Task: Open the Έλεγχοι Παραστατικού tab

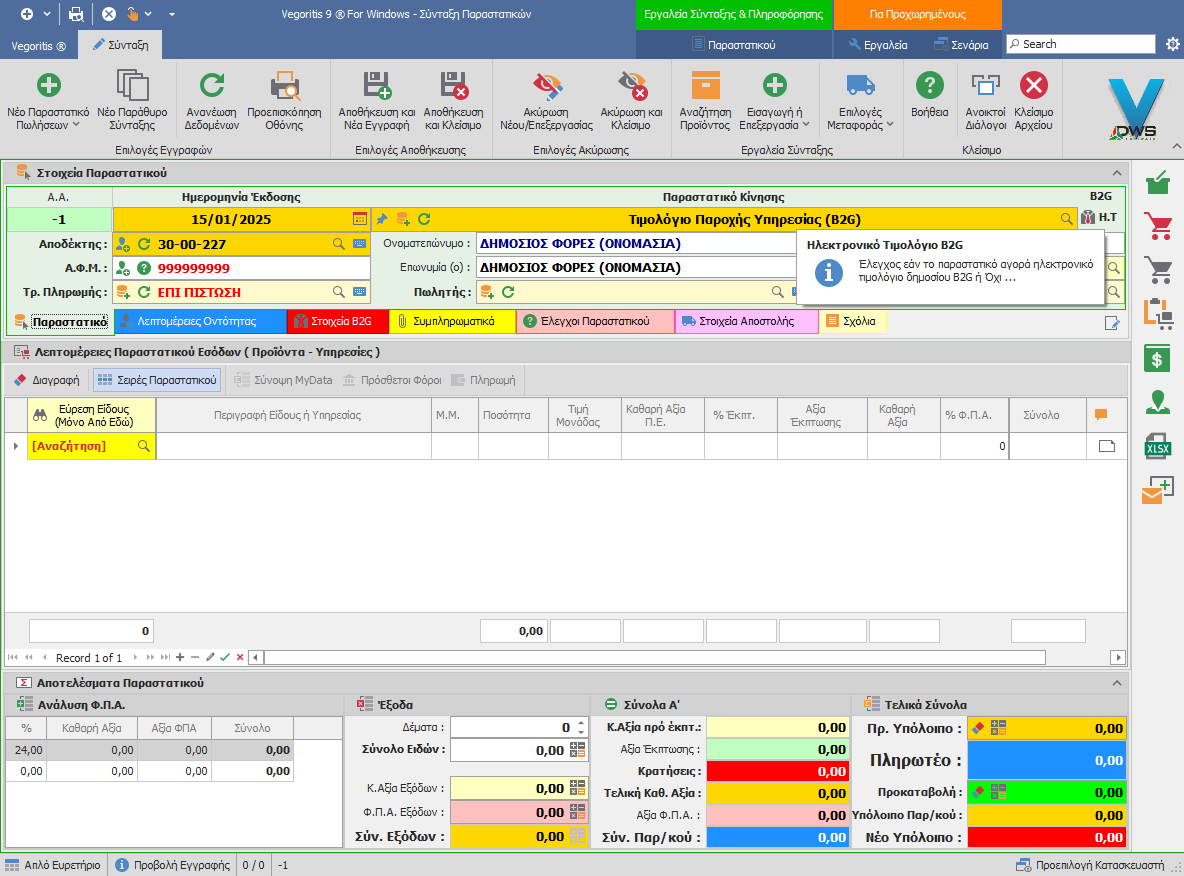Action: (x=596, y=321)
